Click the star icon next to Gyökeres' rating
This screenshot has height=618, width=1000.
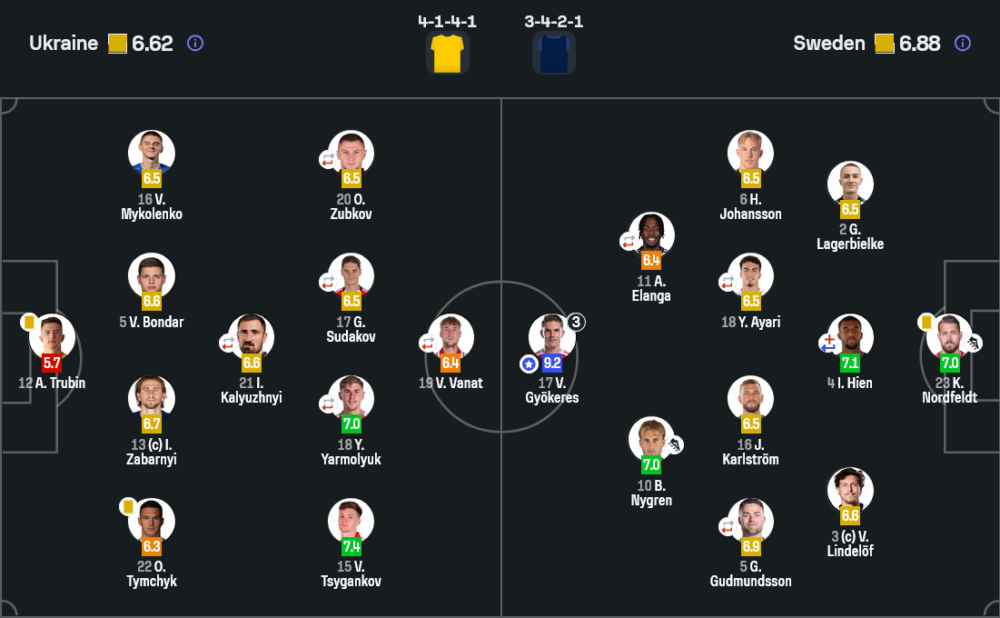click(x=528, y=364)
